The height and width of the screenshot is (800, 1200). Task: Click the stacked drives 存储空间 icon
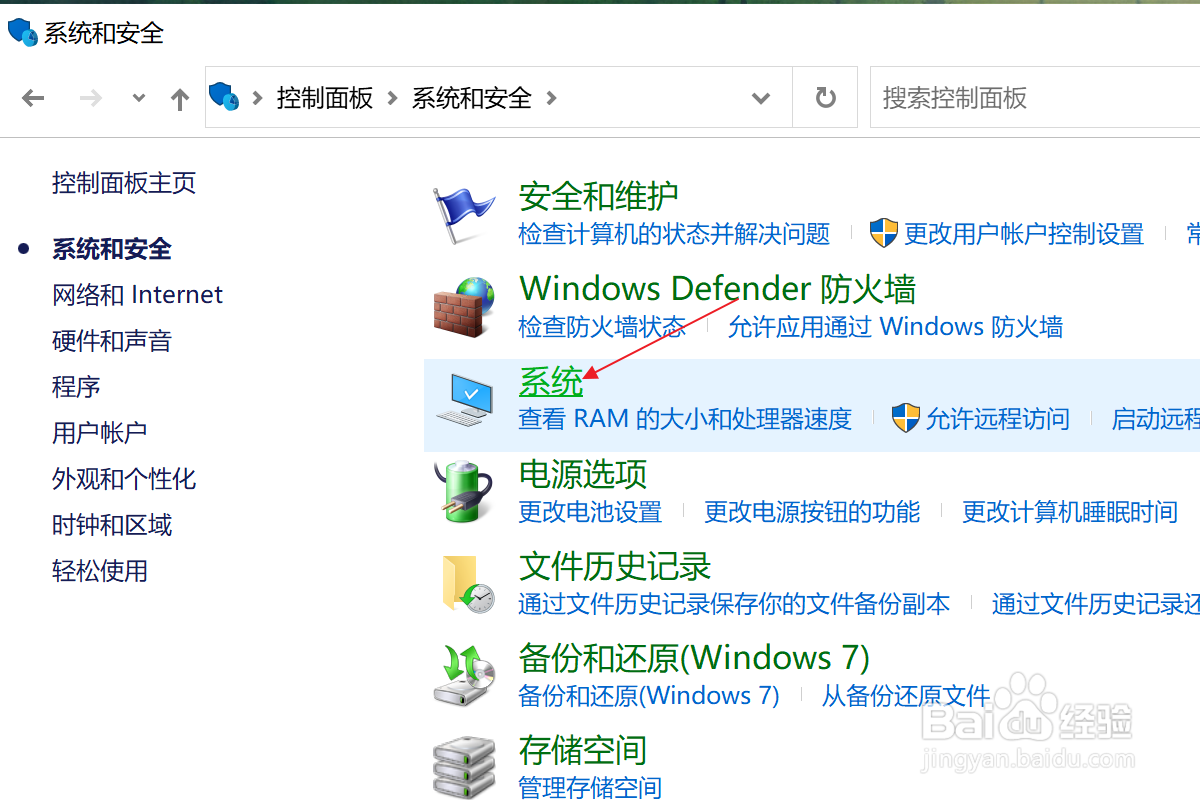[465, 767]
